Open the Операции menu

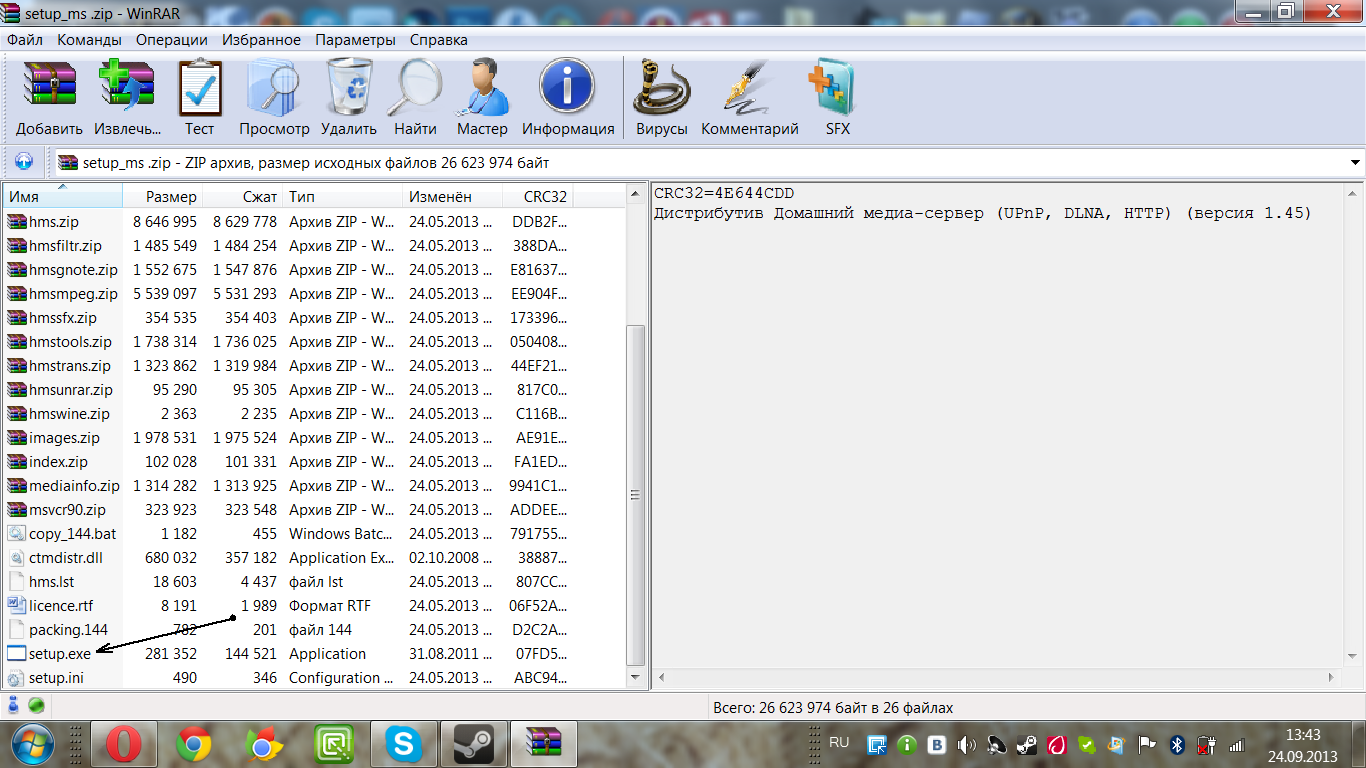(171, 40)
